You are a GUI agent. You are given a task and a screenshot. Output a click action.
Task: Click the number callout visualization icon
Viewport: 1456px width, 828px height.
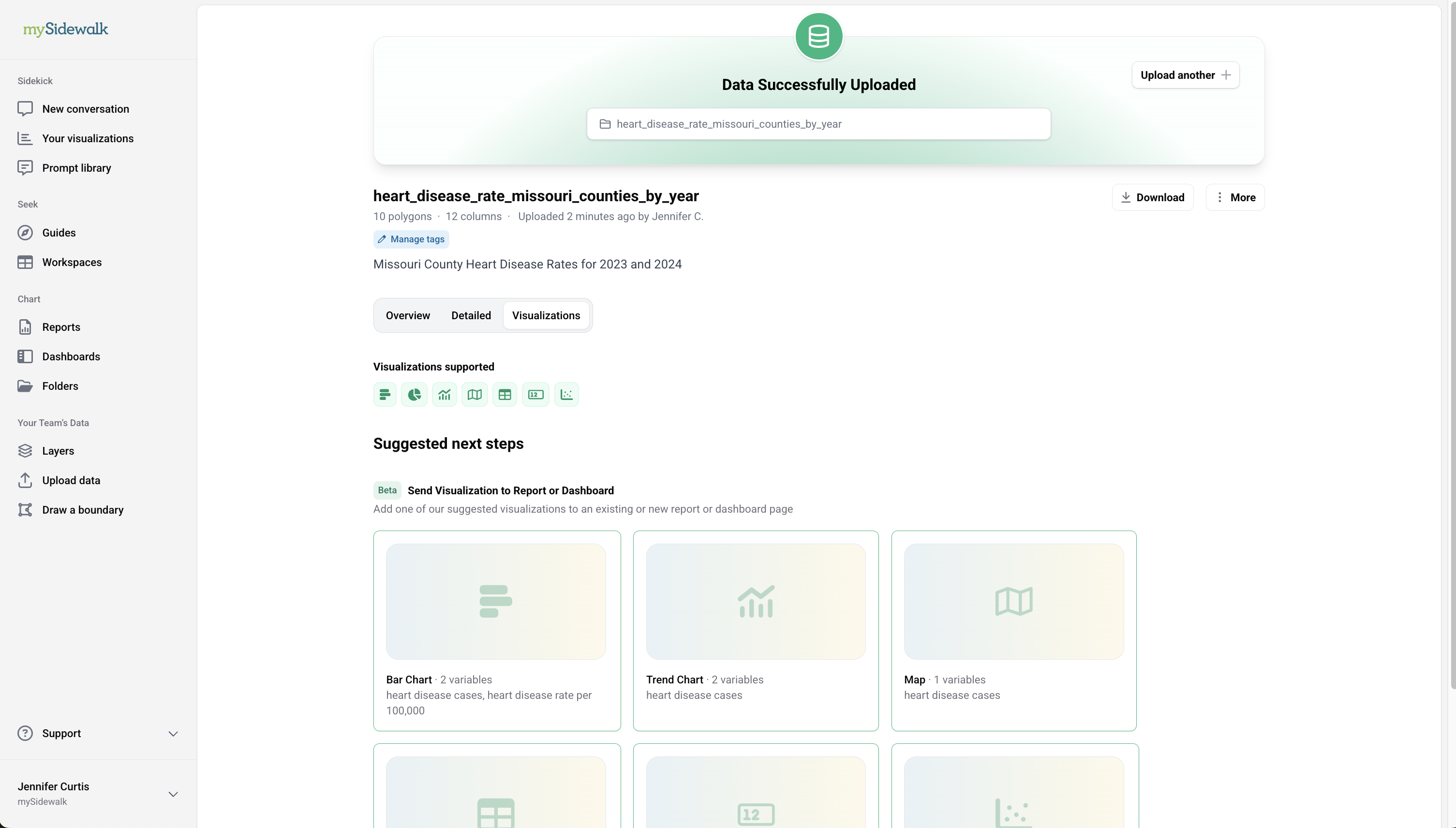(x=535, y=394)
